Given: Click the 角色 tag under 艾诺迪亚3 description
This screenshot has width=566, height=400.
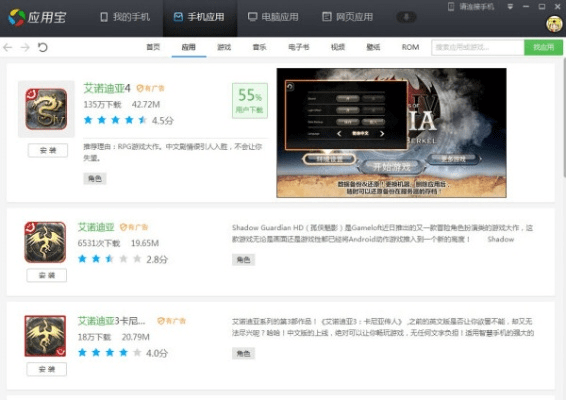Looking at the screenshot, I should click(243, 353).
